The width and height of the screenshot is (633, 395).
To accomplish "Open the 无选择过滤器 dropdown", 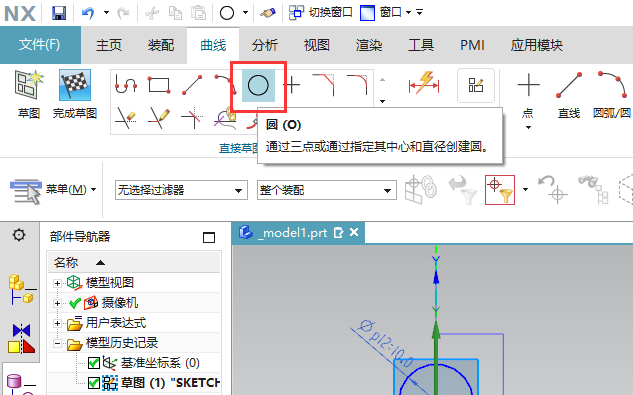I will coord(181,190).
